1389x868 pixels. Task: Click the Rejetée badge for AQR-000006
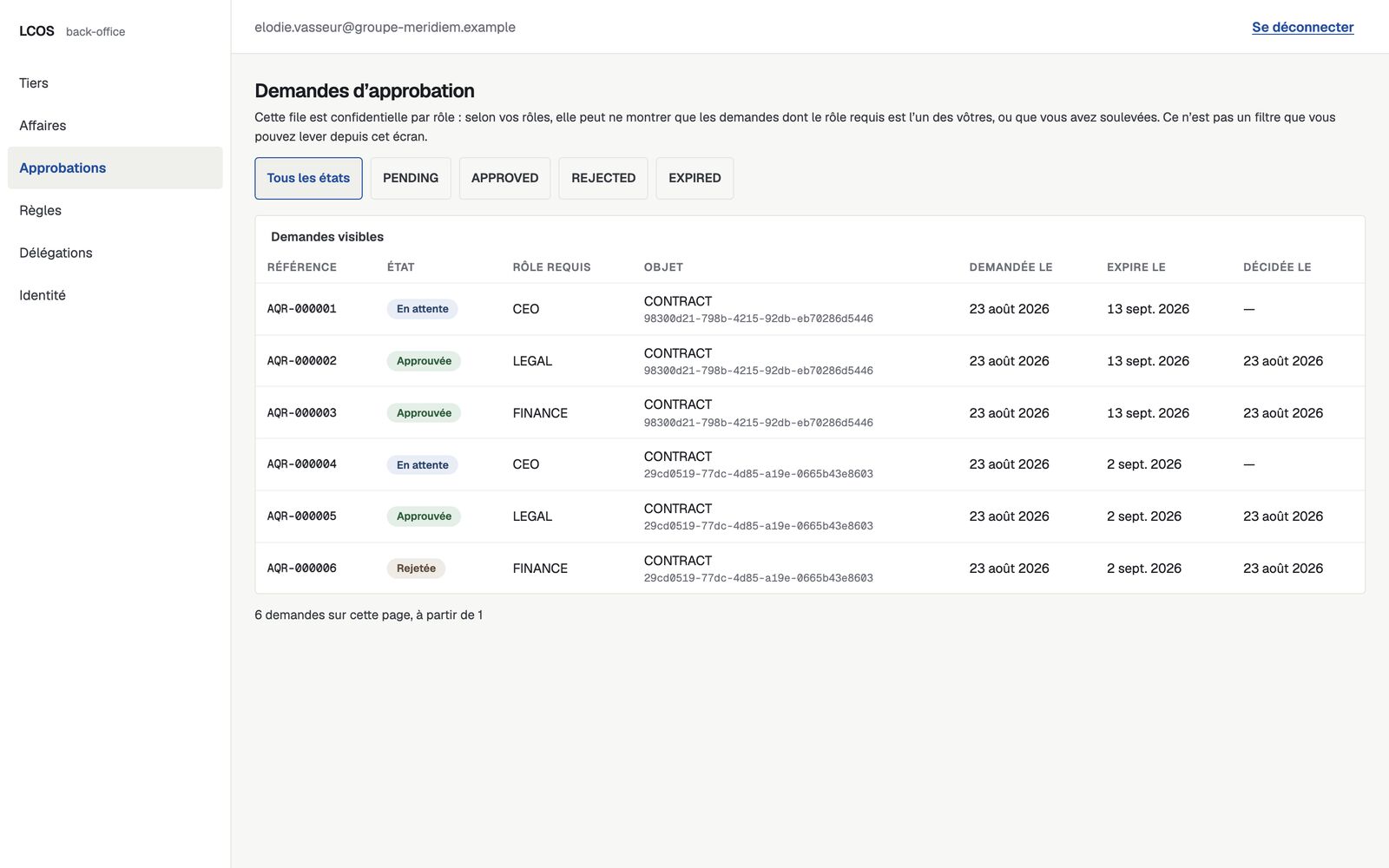[x=416, y=569]
